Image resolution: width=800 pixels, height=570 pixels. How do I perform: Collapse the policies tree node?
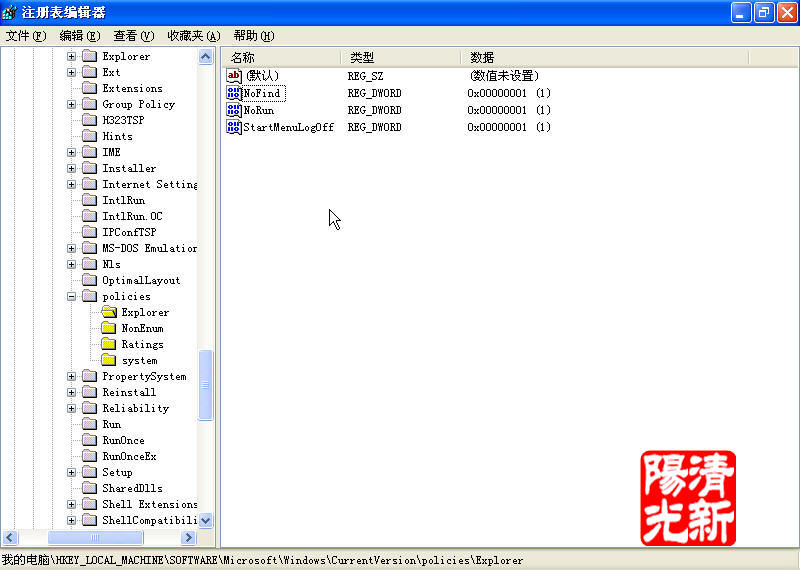pyautogui.click(x=71, y=296)
